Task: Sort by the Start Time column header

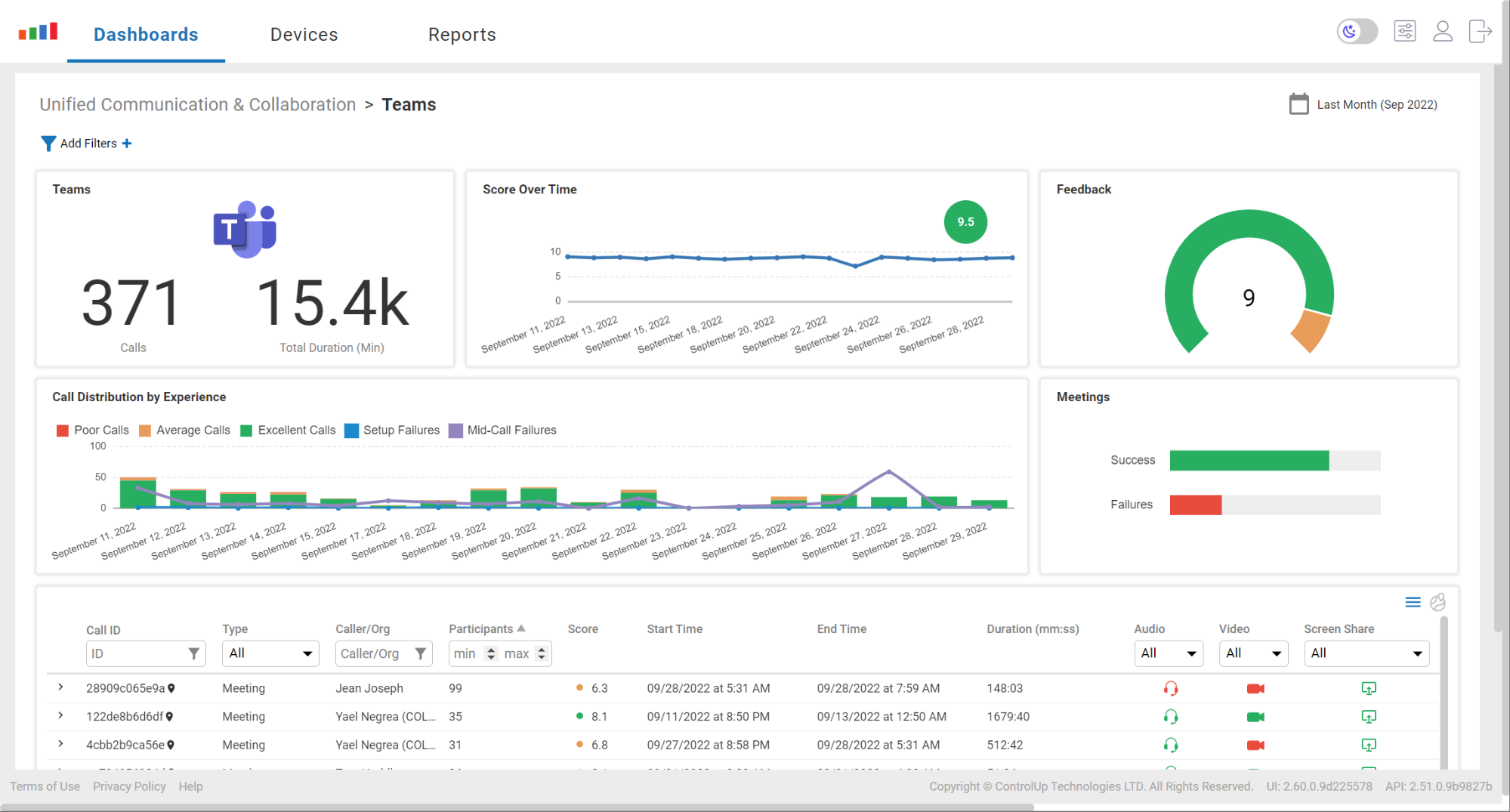Action: 675,629
